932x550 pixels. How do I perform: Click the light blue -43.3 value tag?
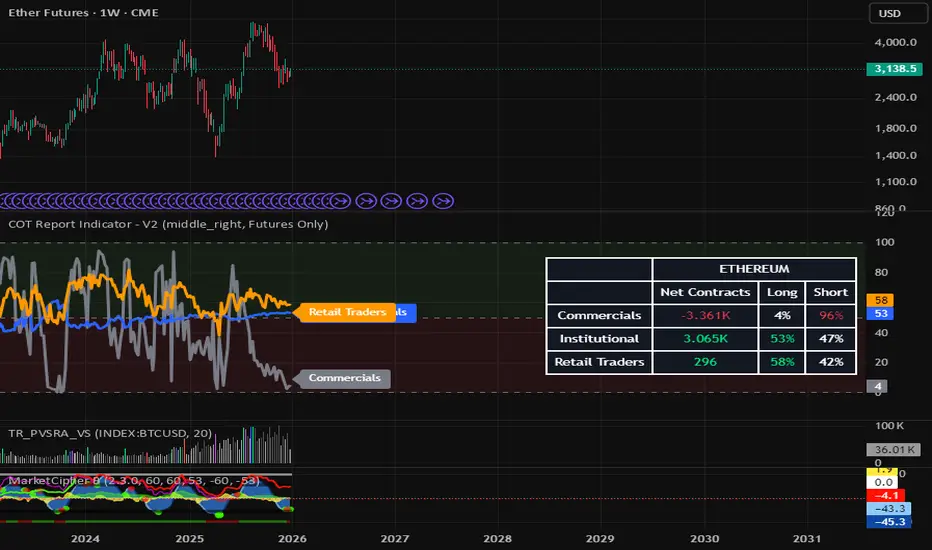click(889, 509)
